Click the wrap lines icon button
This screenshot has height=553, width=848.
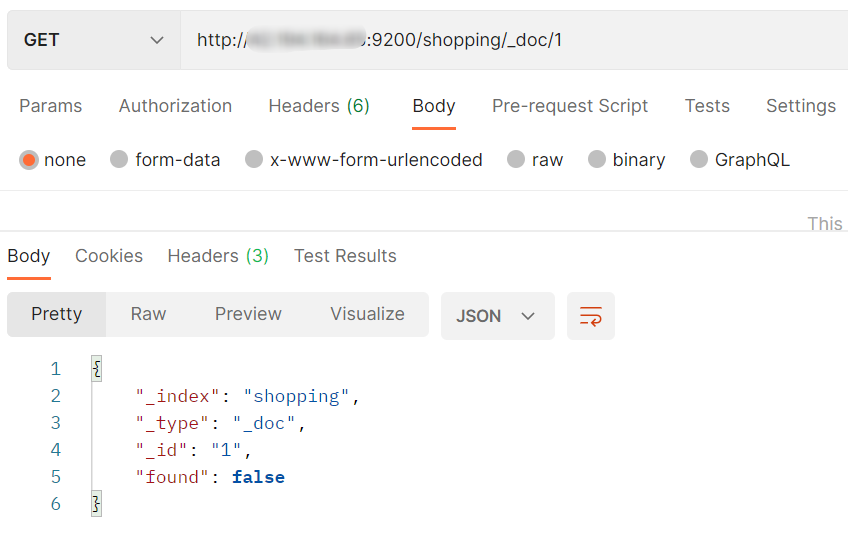point(590,316)
